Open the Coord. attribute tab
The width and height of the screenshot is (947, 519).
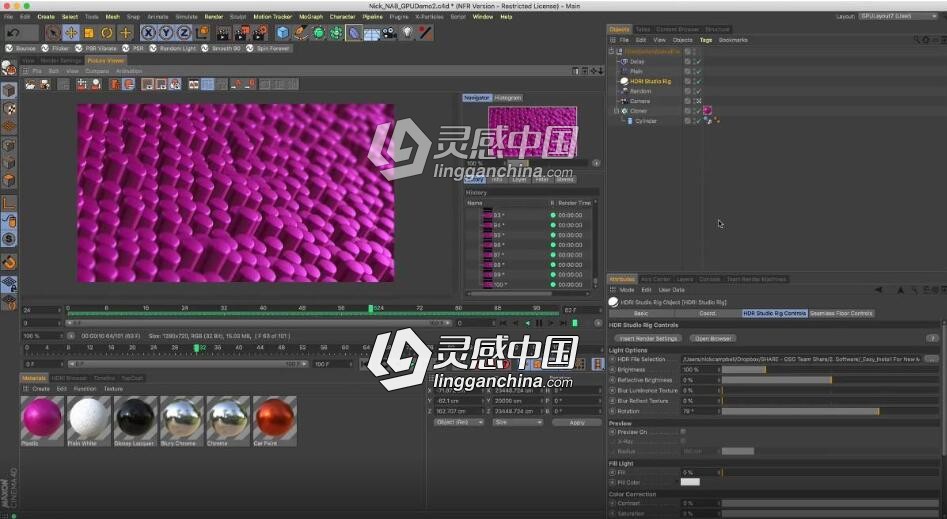[708, 314]
